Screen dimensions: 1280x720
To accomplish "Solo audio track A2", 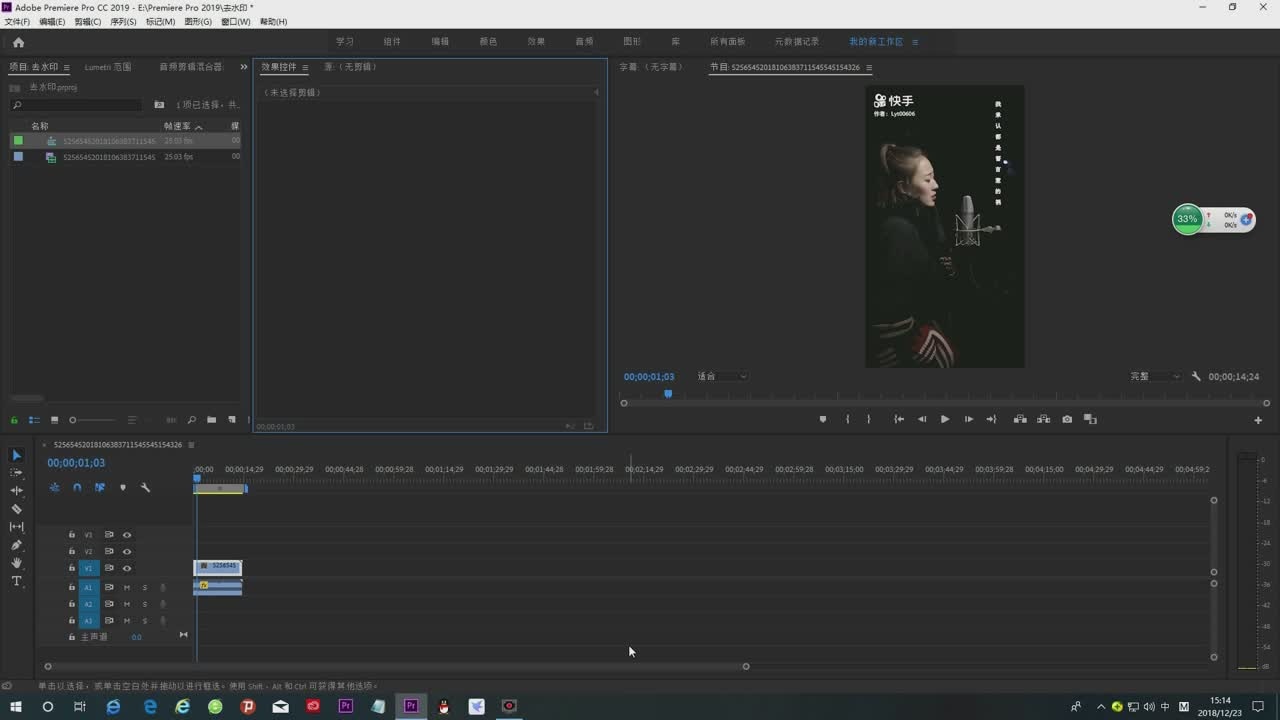I will [144, 604].
